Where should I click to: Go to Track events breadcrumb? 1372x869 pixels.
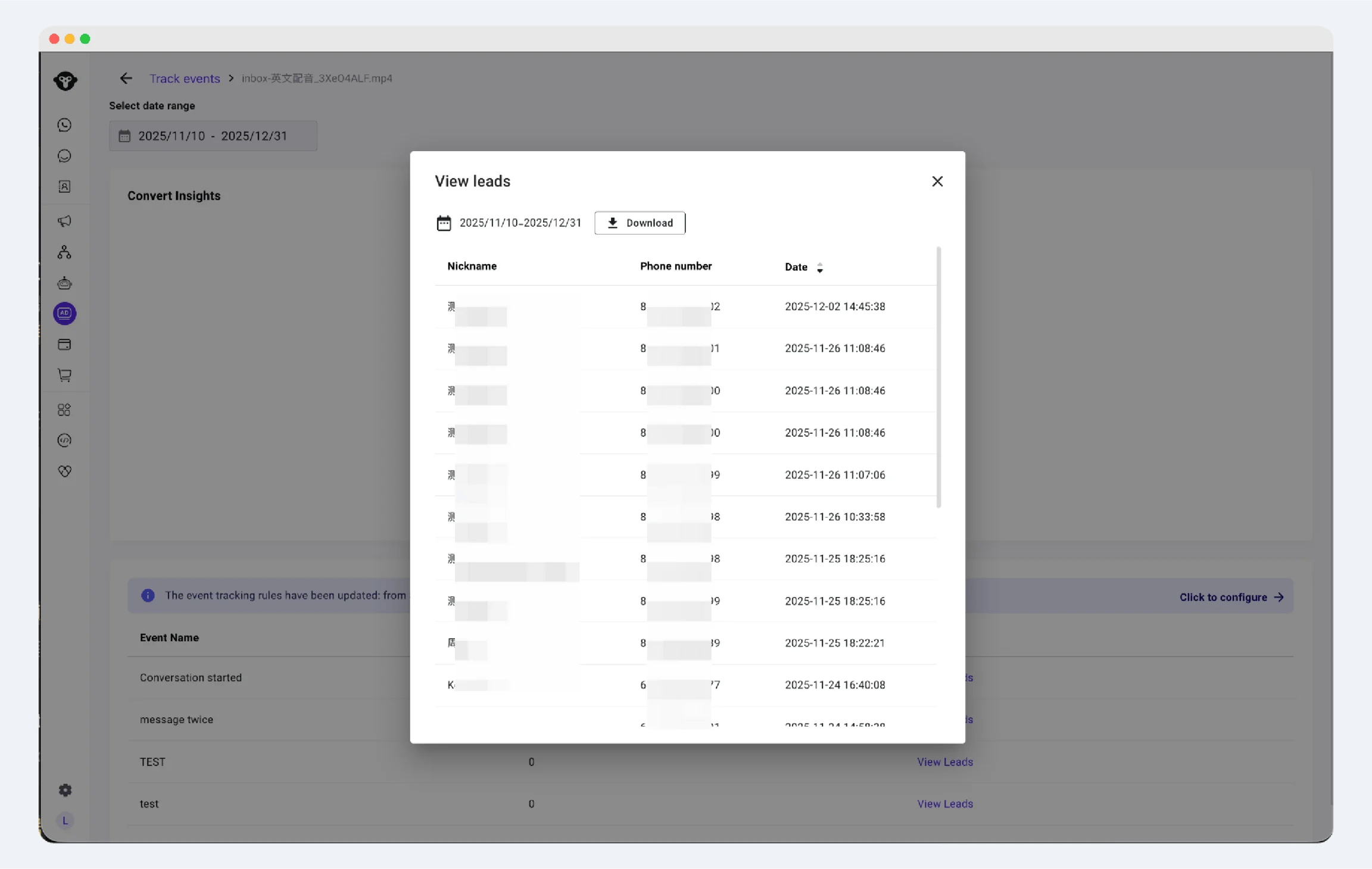(x=185, y=79)
